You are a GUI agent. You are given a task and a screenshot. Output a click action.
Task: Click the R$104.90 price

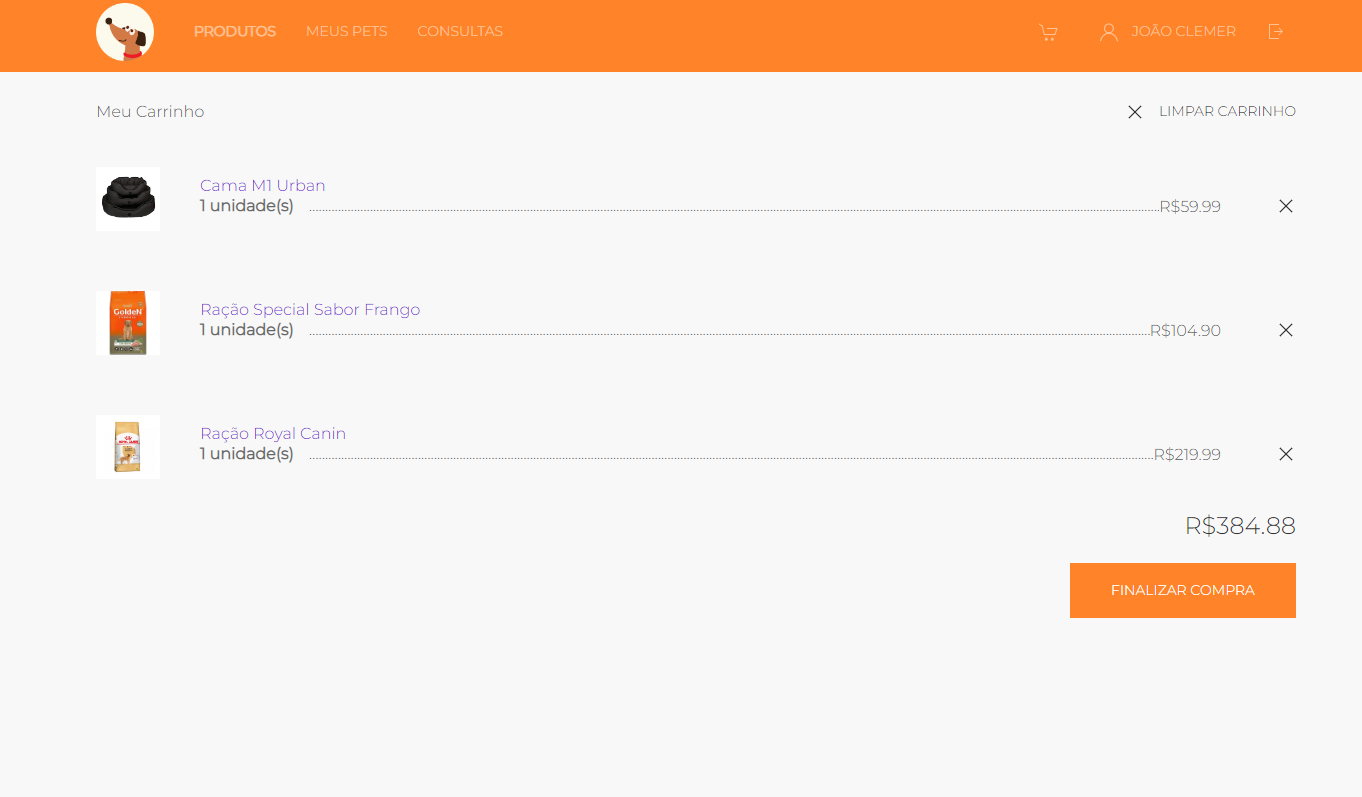(1185, 330)
